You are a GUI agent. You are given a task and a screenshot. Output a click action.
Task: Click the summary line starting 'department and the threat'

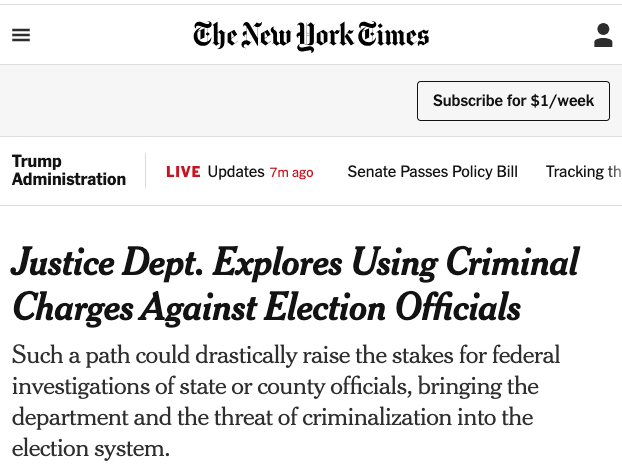(x=273, y=417)
